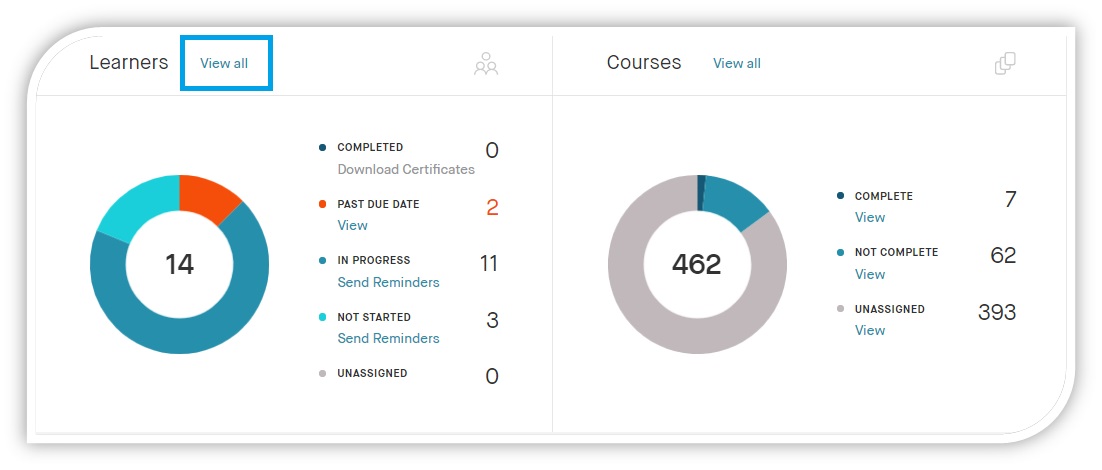Click the in progress count 11
The height and width of the screenshot is (470, 1102).
[x=488, y=263]
